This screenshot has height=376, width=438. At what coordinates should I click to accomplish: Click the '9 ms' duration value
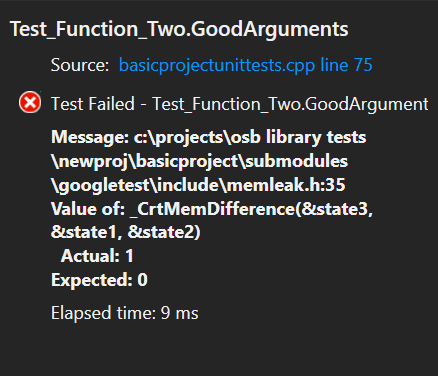[x=179, y=313]
